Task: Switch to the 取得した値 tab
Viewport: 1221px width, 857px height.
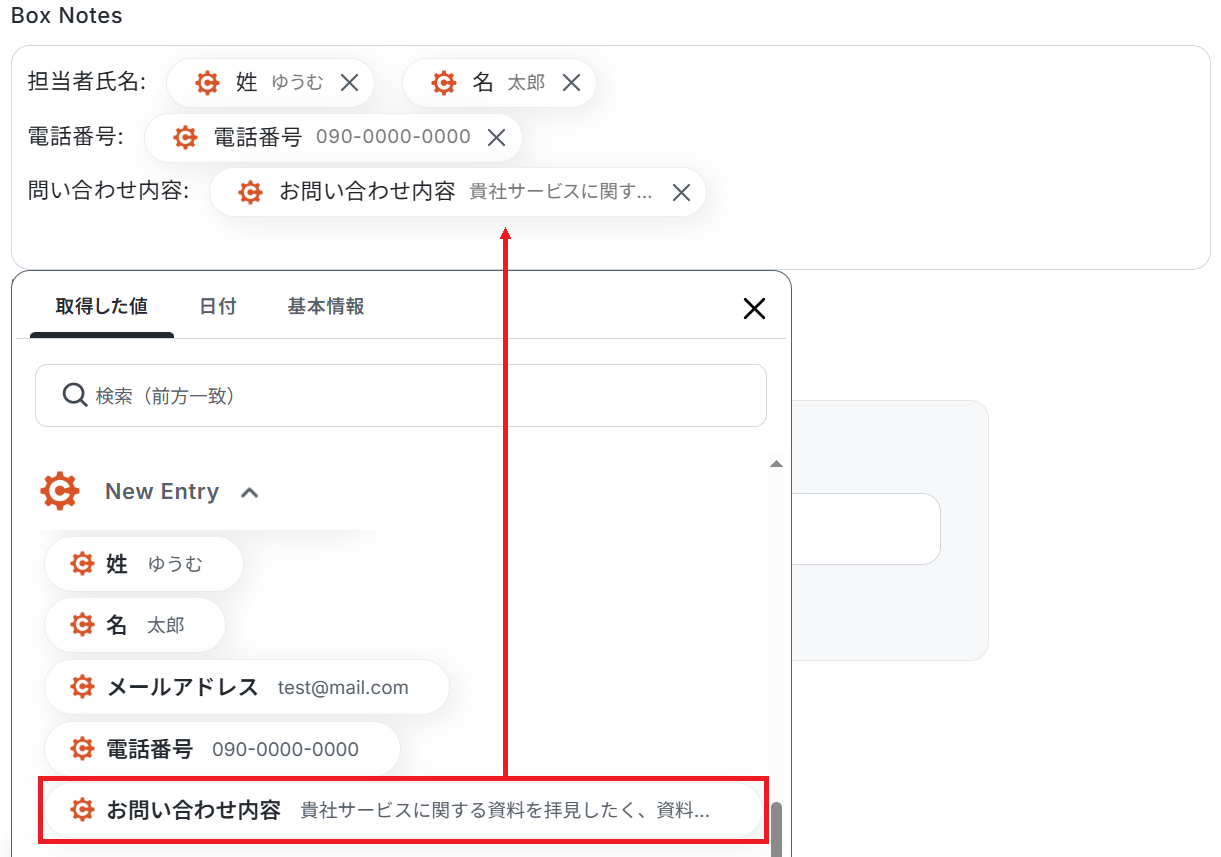Action: click(x=102, y=306)
